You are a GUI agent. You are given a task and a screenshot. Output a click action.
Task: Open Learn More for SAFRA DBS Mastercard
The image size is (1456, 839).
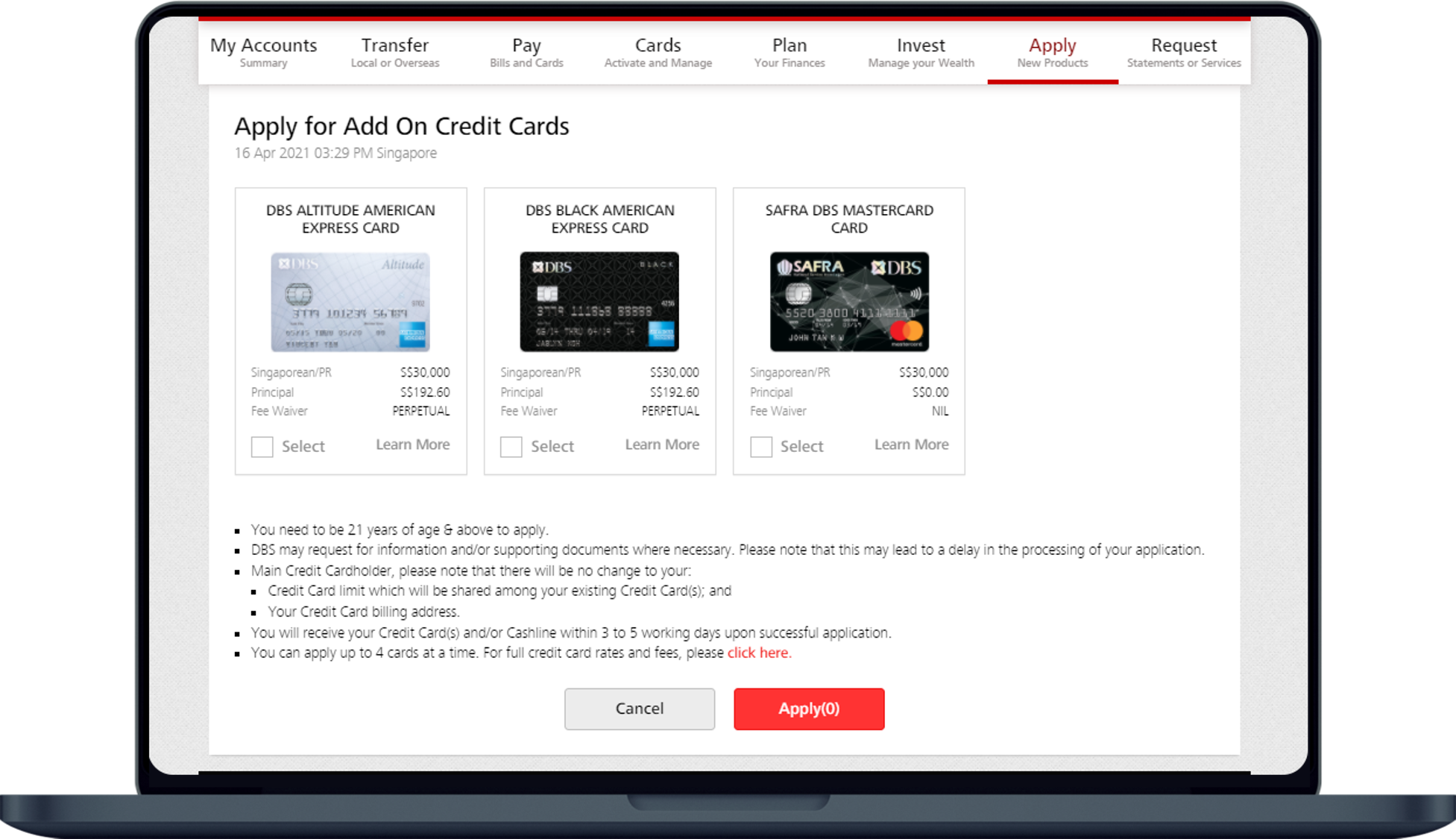click(x=911, y=444)
